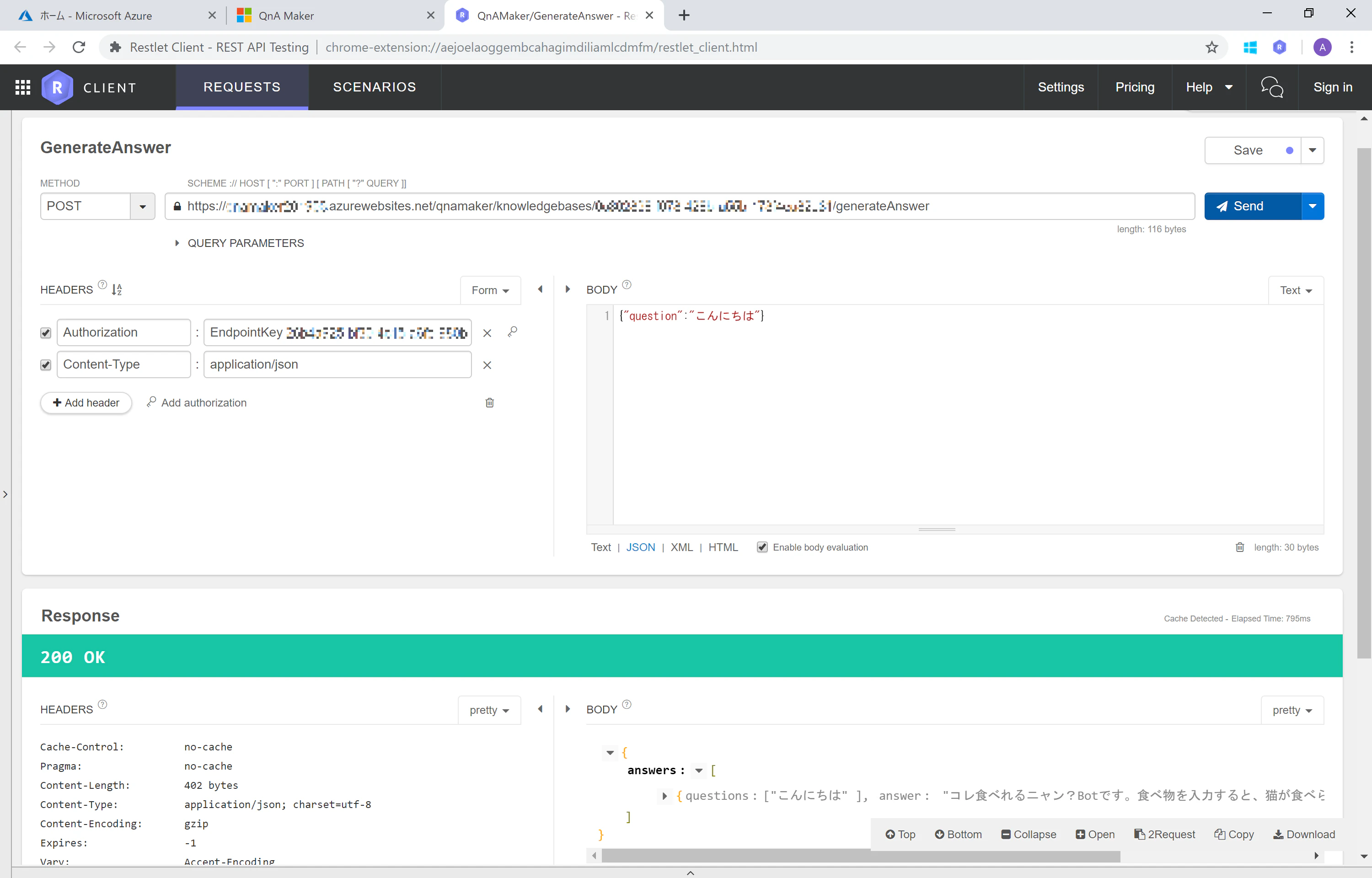Click the Add header button
Viewport: 1372px width, 878px height.
pos(86,403)
